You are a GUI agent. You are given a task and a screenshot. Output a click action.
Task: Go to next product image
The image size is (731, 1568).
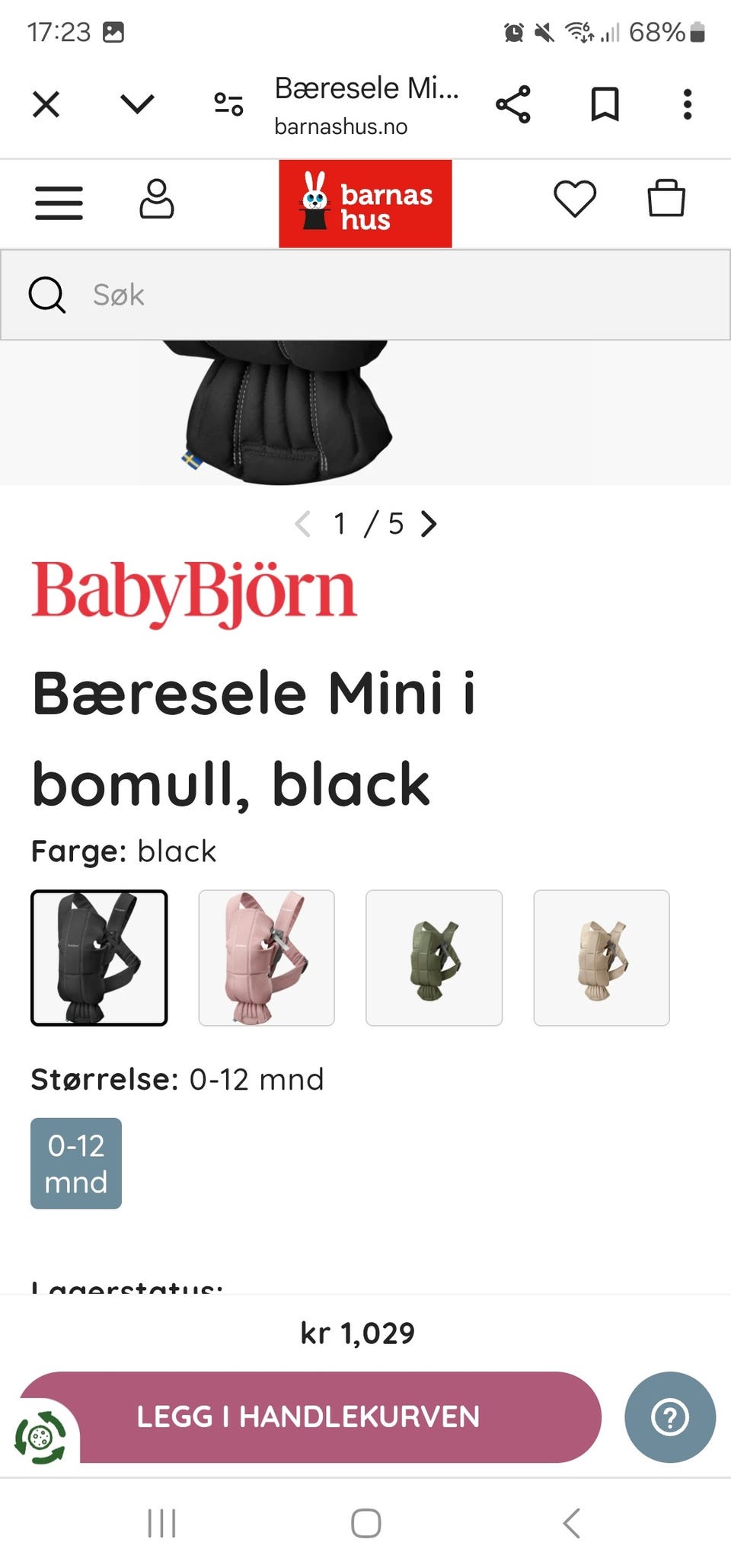click(x=429, y=524)
